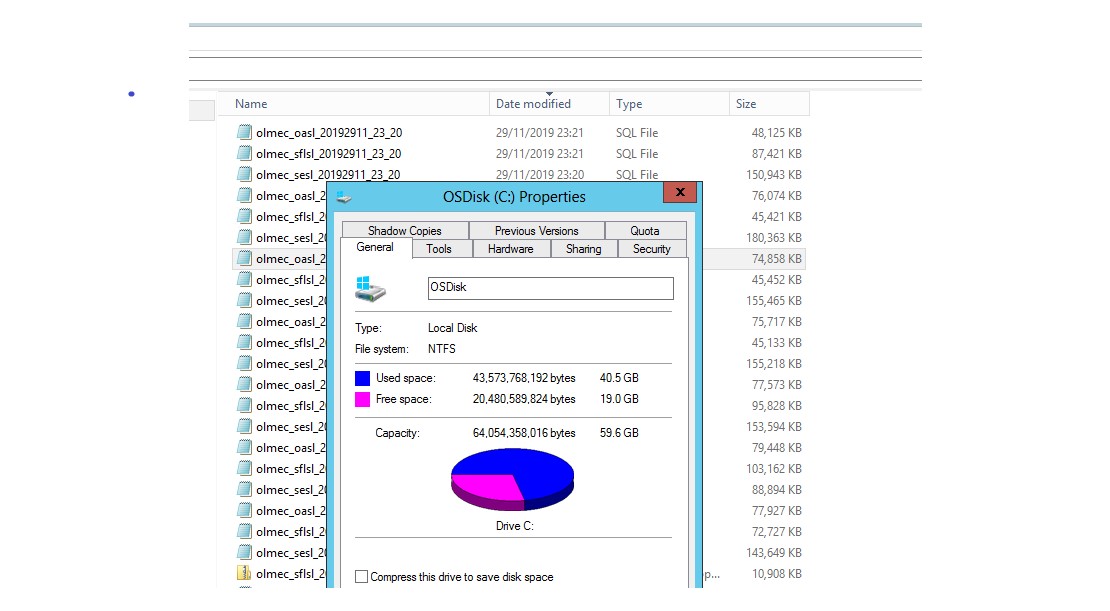Click the 43,573,768,192 bytes used space value

524,378
